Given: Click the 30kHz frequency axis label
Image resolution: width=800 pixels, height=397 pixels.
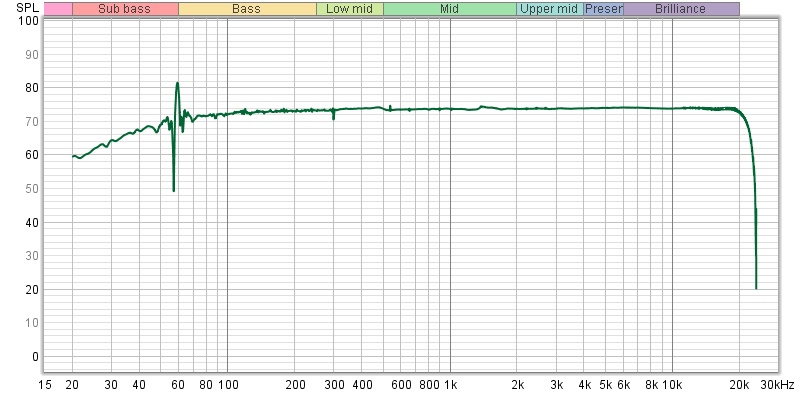Looking at the screenshot, I should (779, 385).
